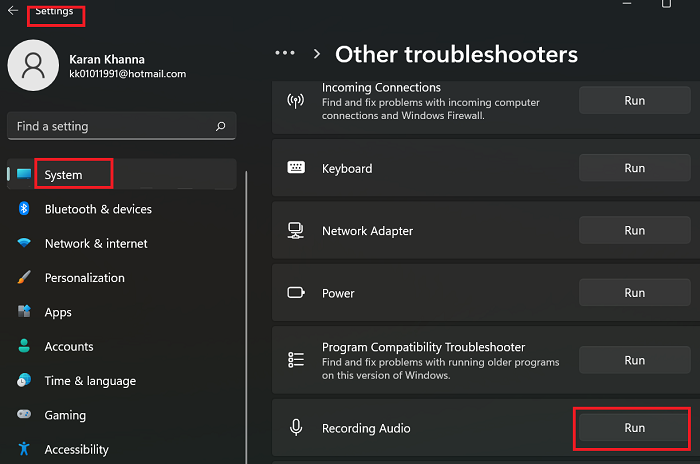This screenshot has width=700, height=464.
Task: Run the Keyboard troubleshooter
Action: [x=634, y=169]
